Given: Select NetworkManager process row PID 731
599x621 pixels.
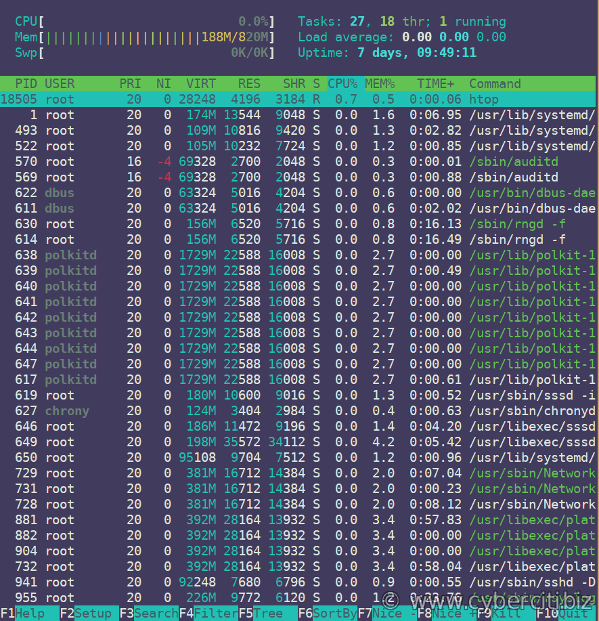Looking at the screenshot, I should [298, 489].
